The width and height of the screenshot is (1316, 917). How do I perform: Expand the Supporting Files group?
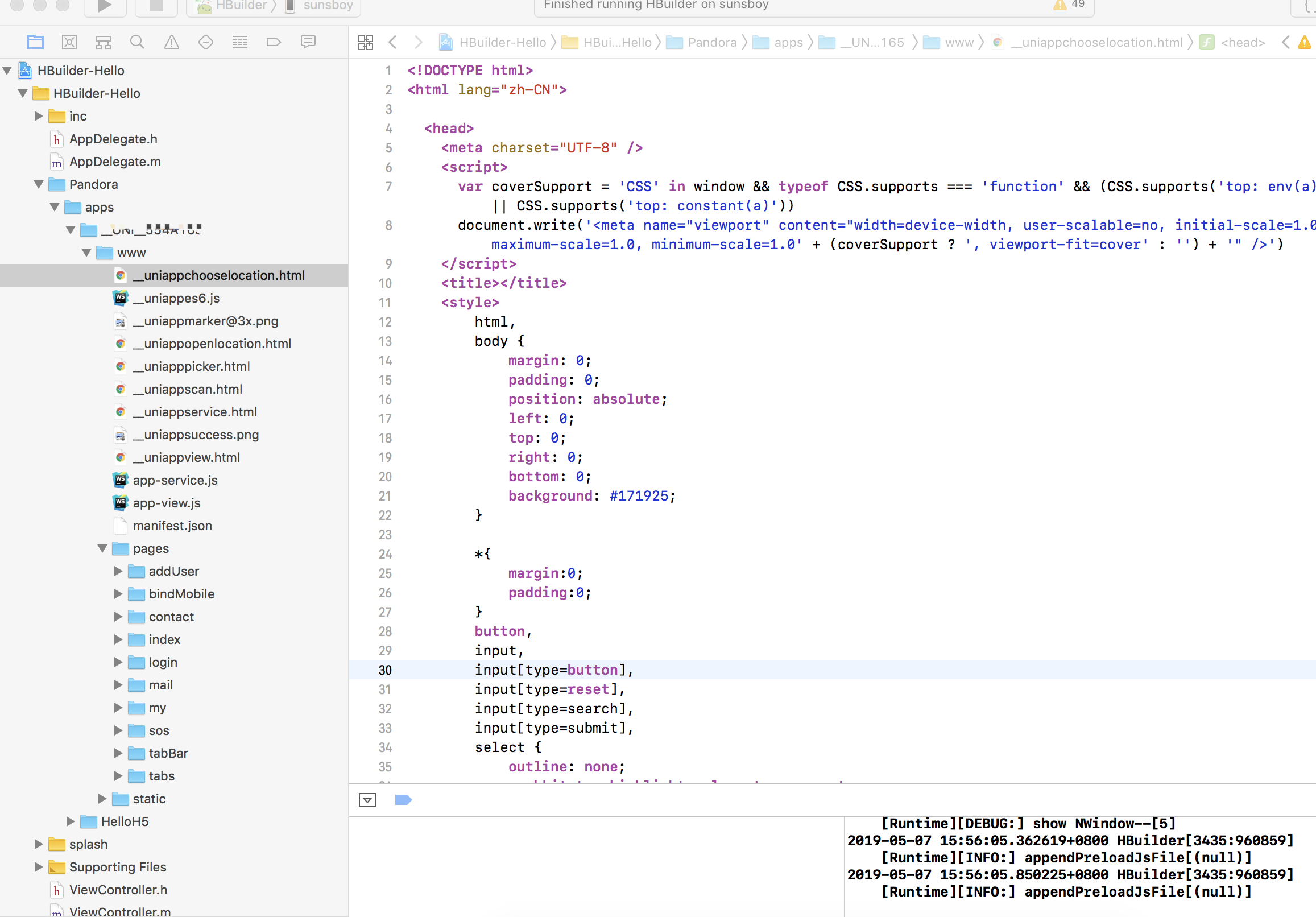[39, 867]
